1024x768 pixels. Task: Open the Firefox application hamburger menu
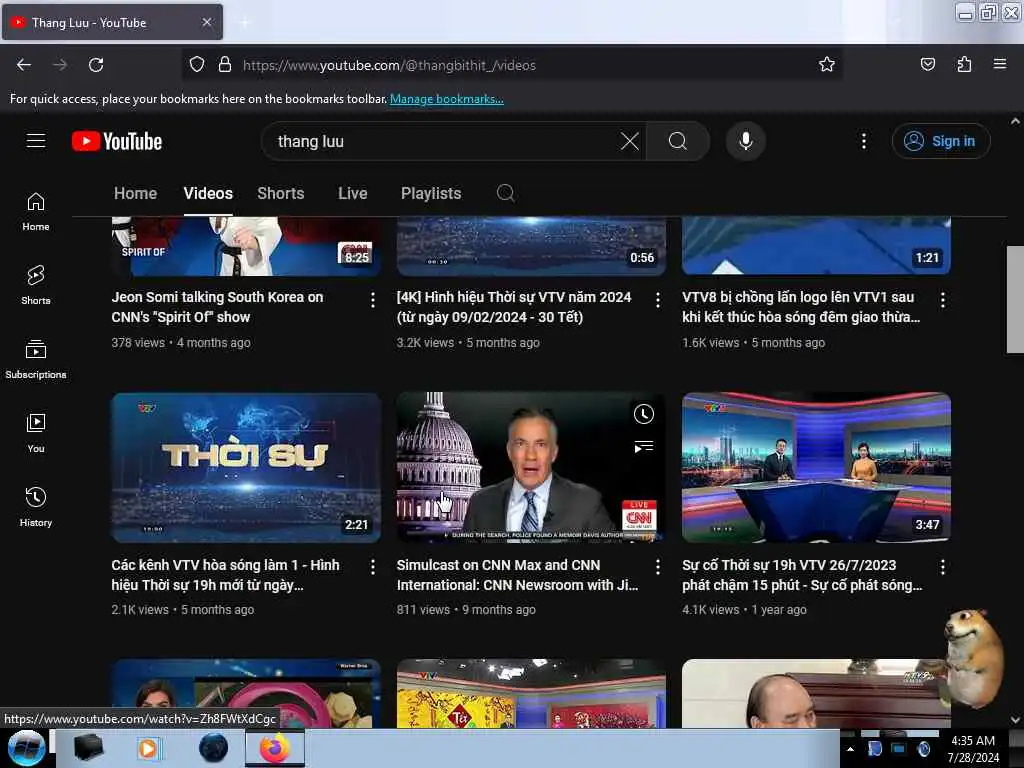[x=999, y=64]
